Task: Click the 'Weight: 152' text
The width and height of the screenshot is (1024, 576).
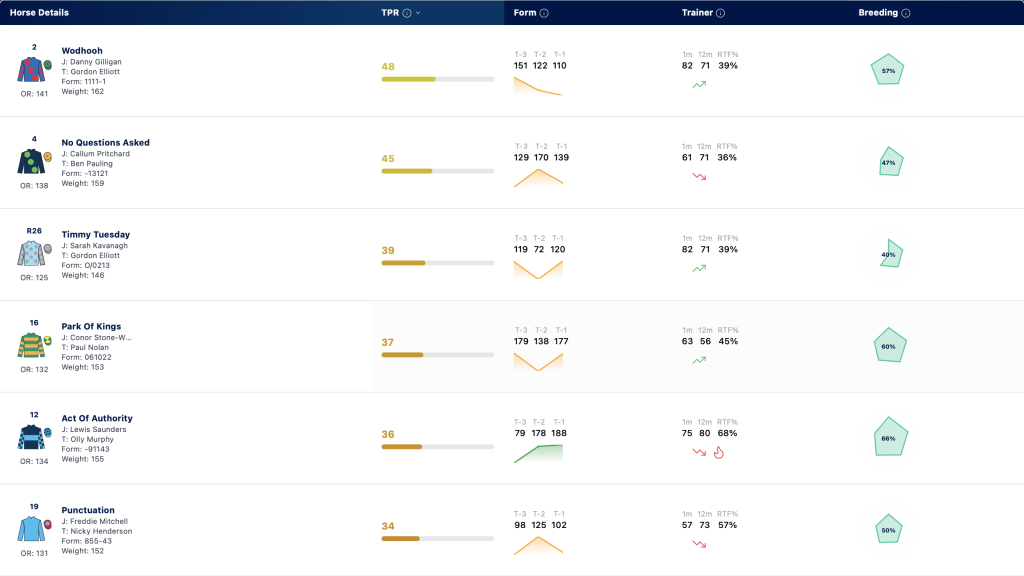Action: [82, 551]
